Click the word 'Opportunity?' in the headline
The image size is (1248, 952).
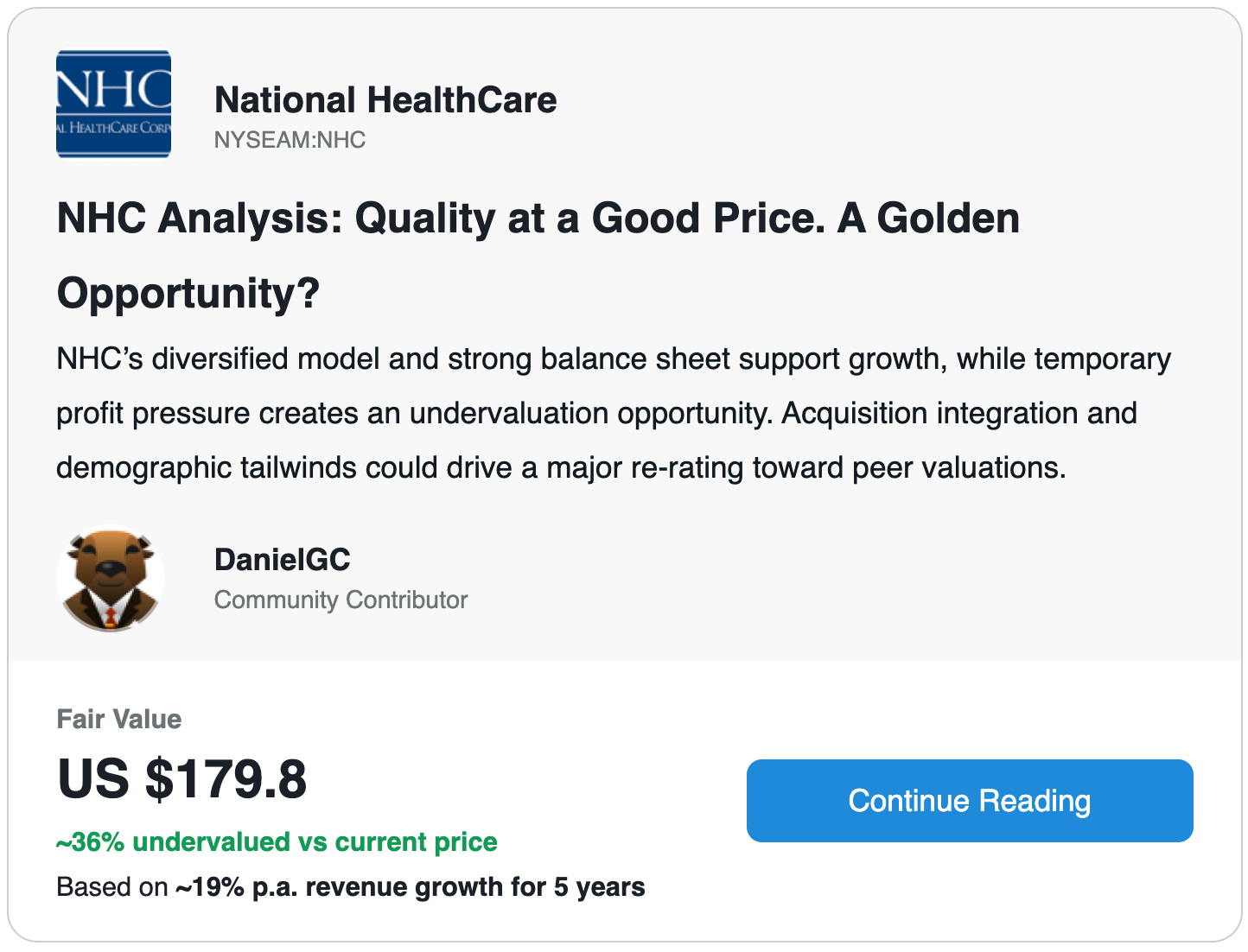click(188, 293)
